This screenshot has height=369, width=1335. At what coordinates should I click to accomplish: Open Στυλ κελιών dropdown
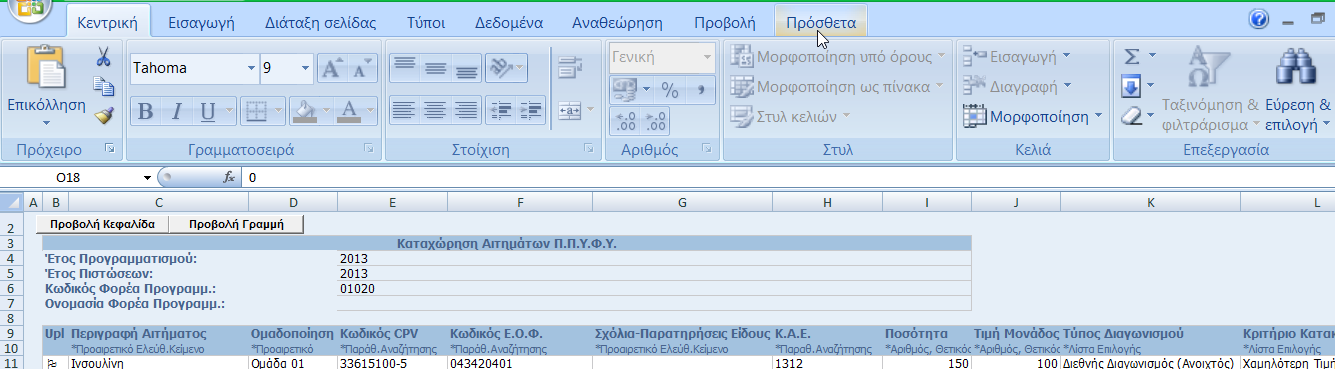[x=791, y=116]
